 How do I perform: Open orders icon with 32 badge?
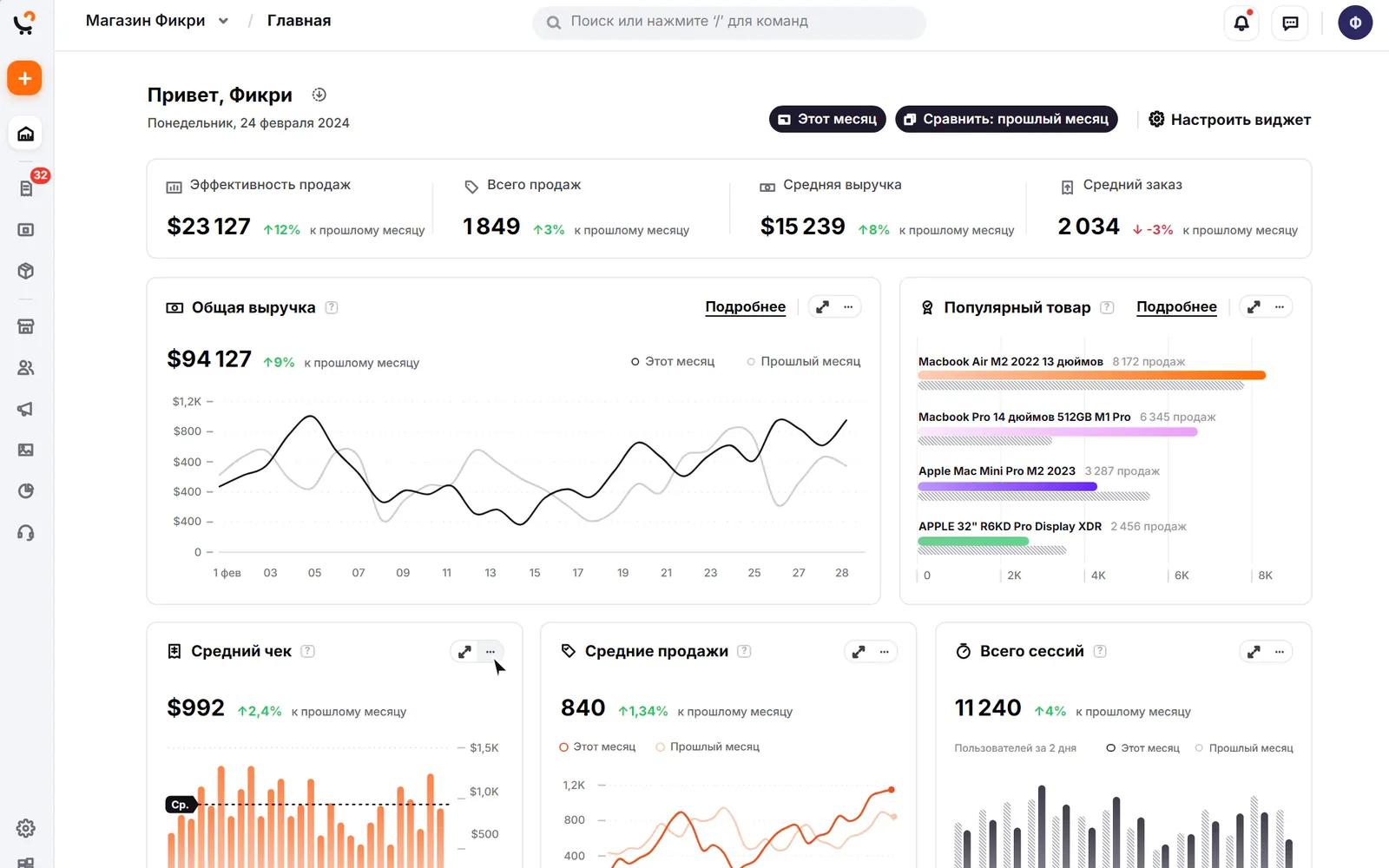(x=26, y=188)
